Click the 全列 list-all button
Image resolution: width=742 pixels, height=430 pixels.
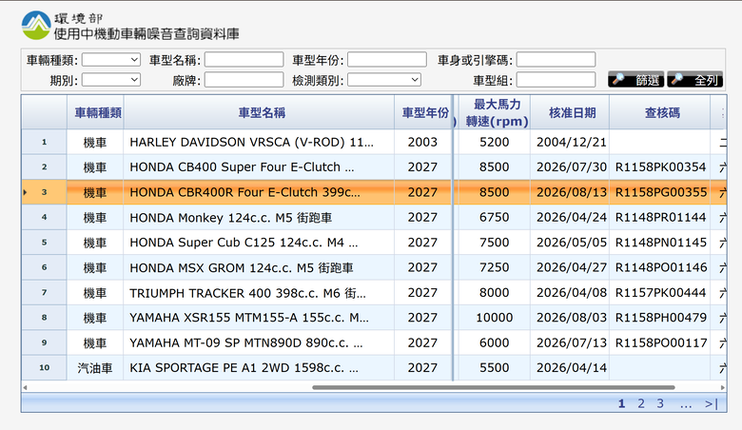[695, 79]
